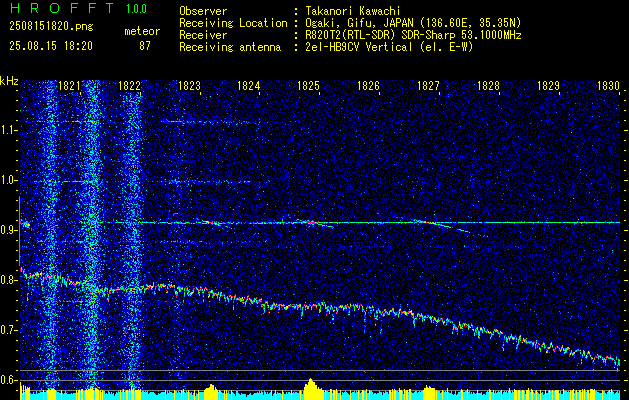The width and height of the screenshot is (629, 400).
Task: Click the 2el-HB9CV Vertical antenna text
Action: click(389, 47)
